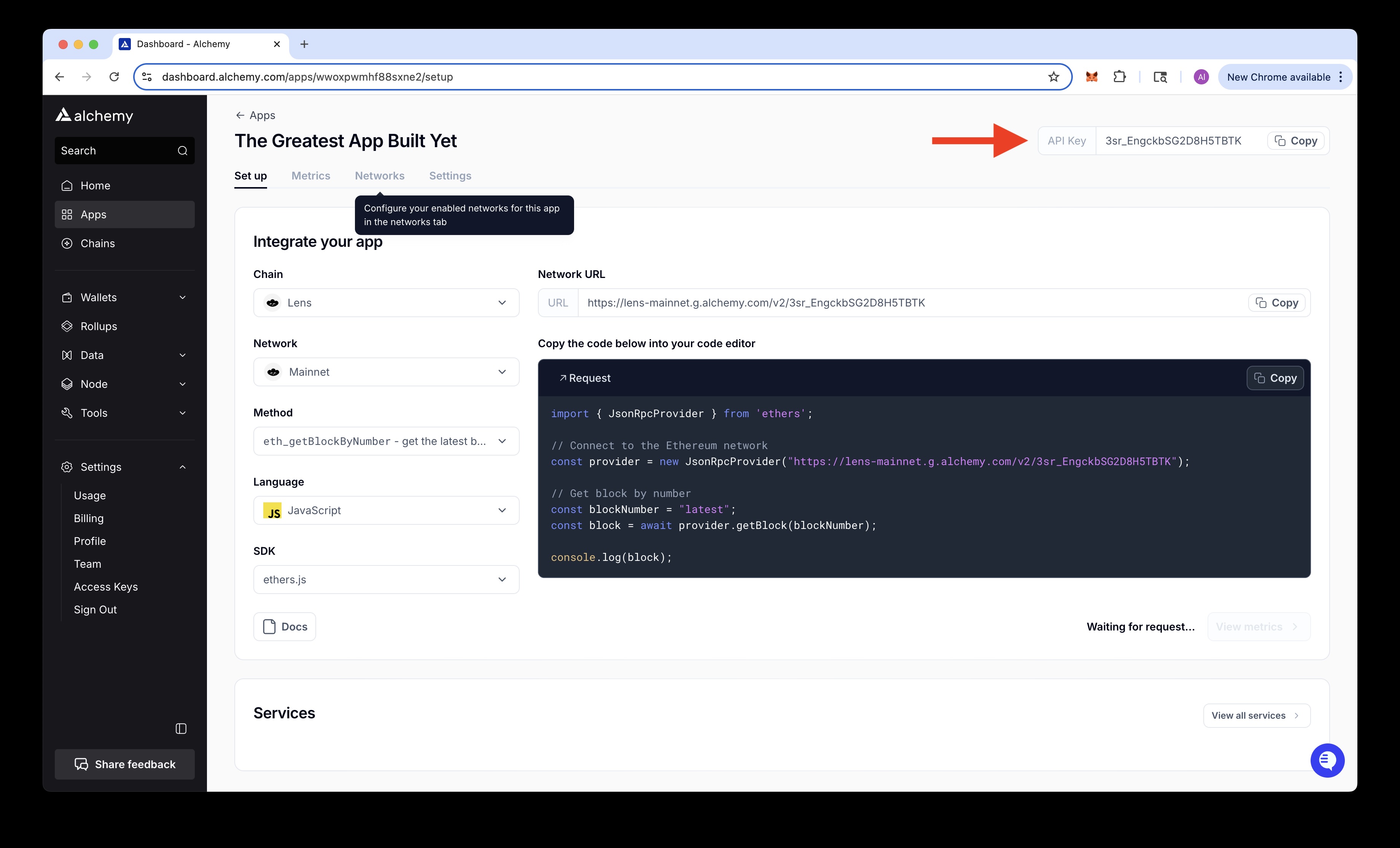Viewport: 1400px width, 848px height.
Task: Click the browser address bar
Action: (602, 77)
